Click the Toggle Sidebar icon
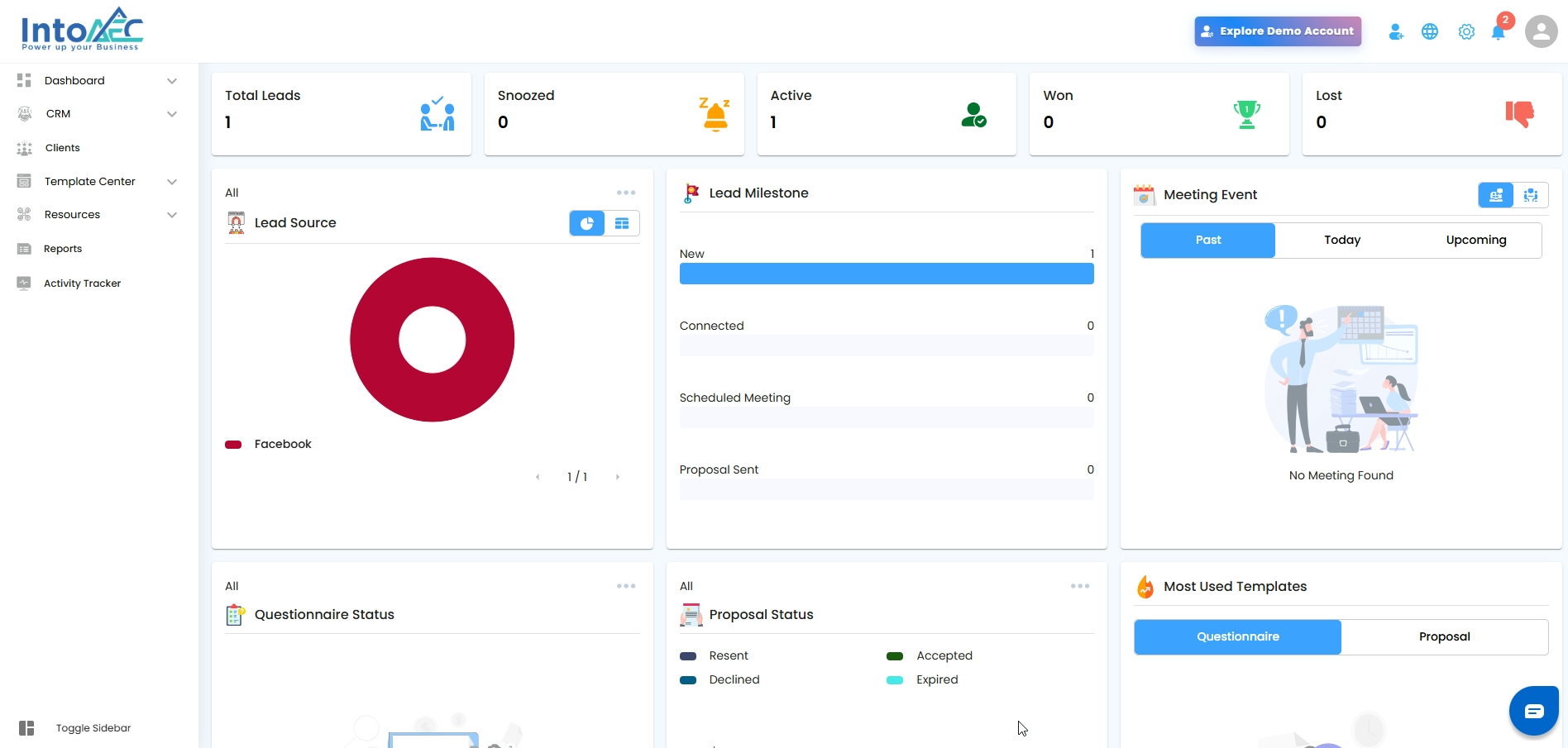This screenshot has width=1568, height=748. [x=26, y=728]
